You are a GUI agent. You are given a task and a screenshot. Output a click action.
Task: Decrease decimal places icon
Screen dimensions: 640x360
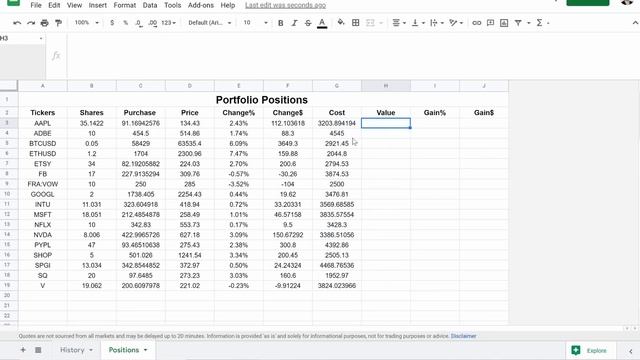(139, 23)
